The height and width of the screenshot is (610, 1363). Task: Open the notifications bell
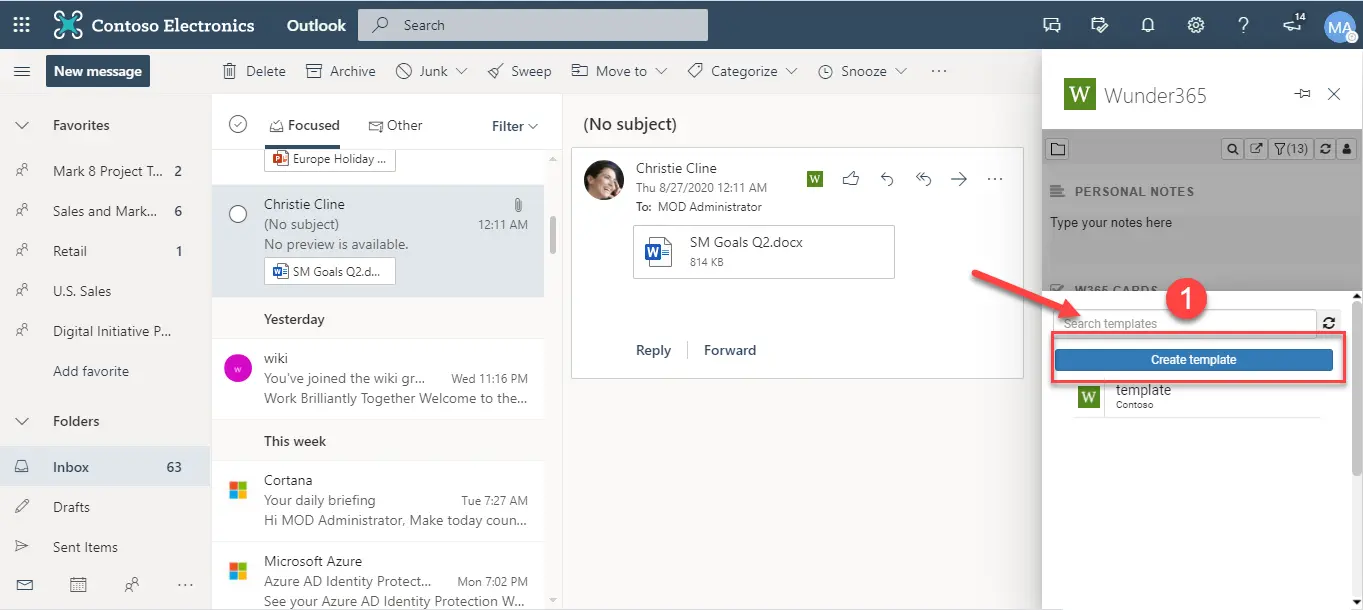tap(1147, 25)
